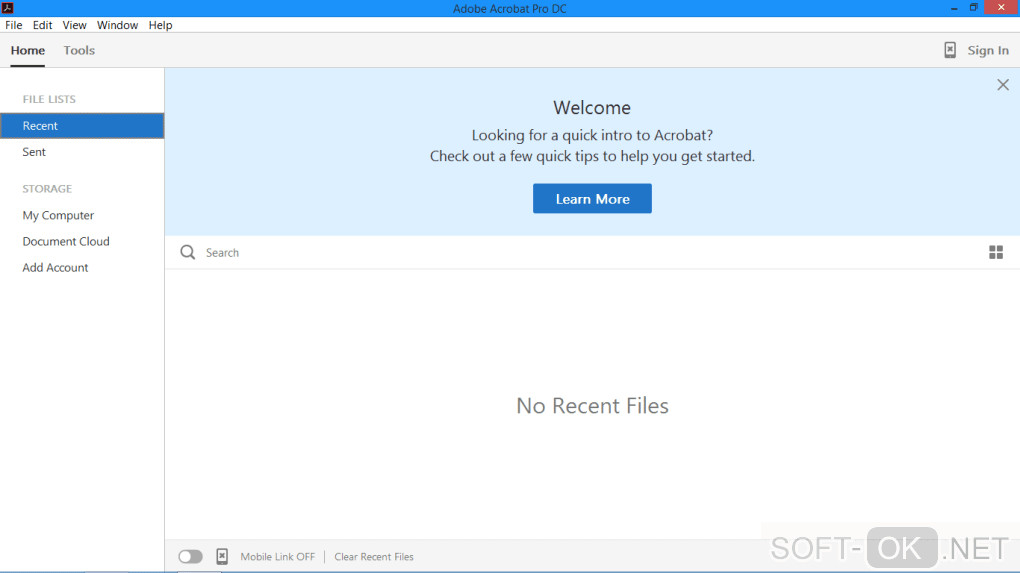This screenshot has width=1020, height=573.
Task: Restore down the Acrobat window
Action: [x=974, y=8]
